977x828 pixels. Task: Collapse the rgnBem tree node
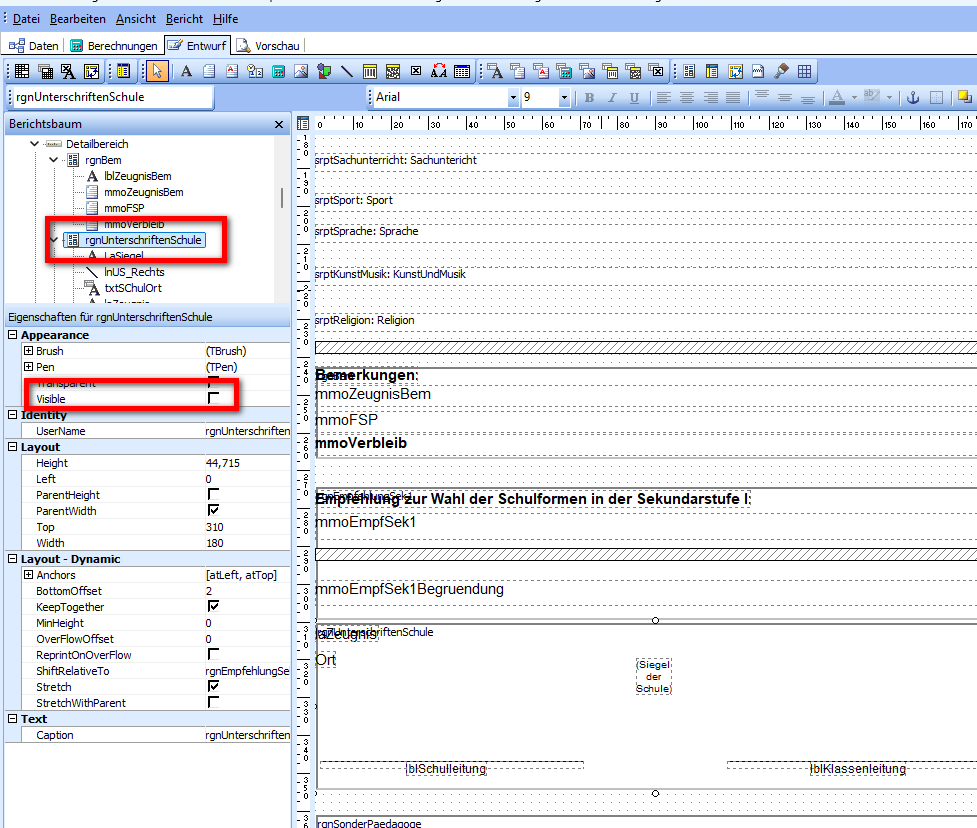pyautogui.click(x=54, y=160)
